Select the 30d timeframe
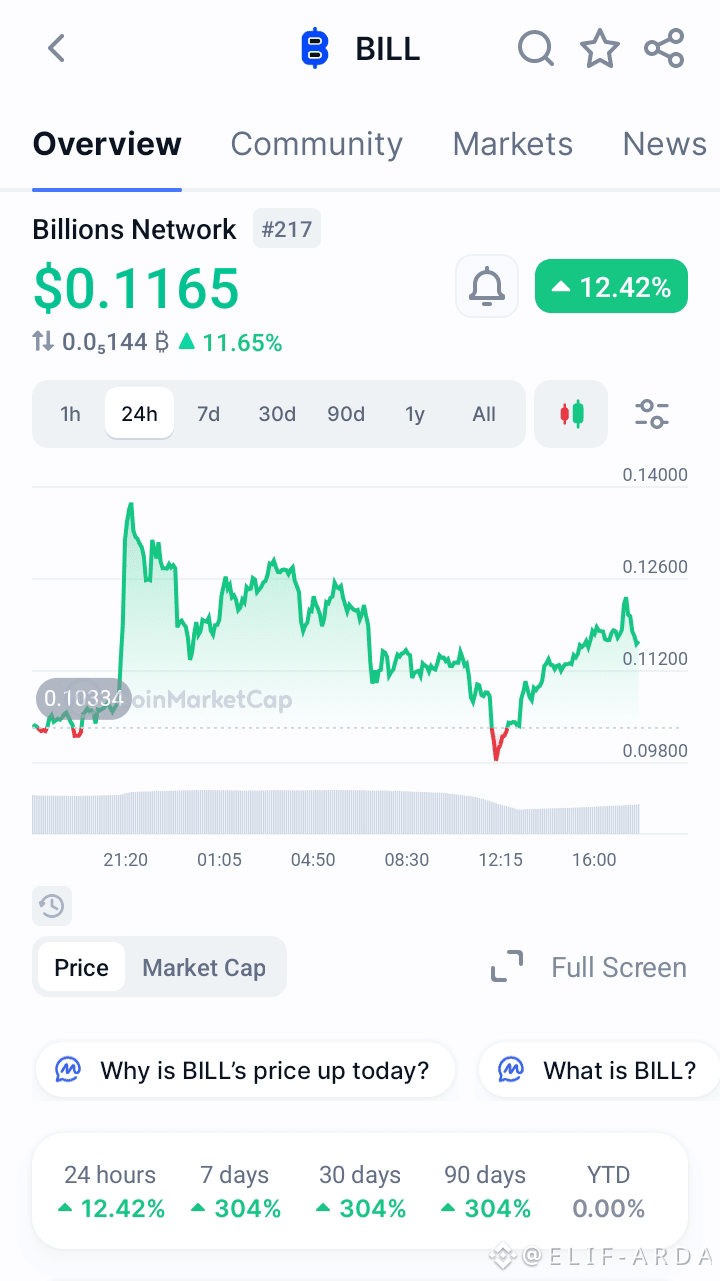The height and width of the screenshot is (1281, 720). click(x=277, y=414)
